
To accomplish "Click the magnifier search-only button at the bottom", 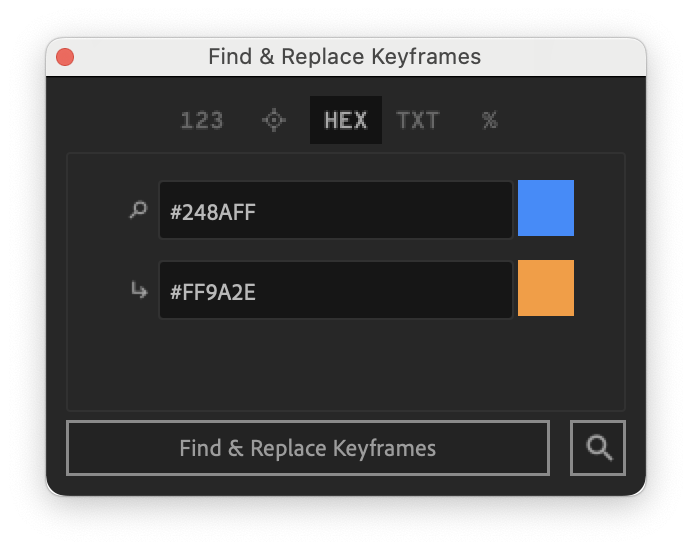I will tap(598, 448).
